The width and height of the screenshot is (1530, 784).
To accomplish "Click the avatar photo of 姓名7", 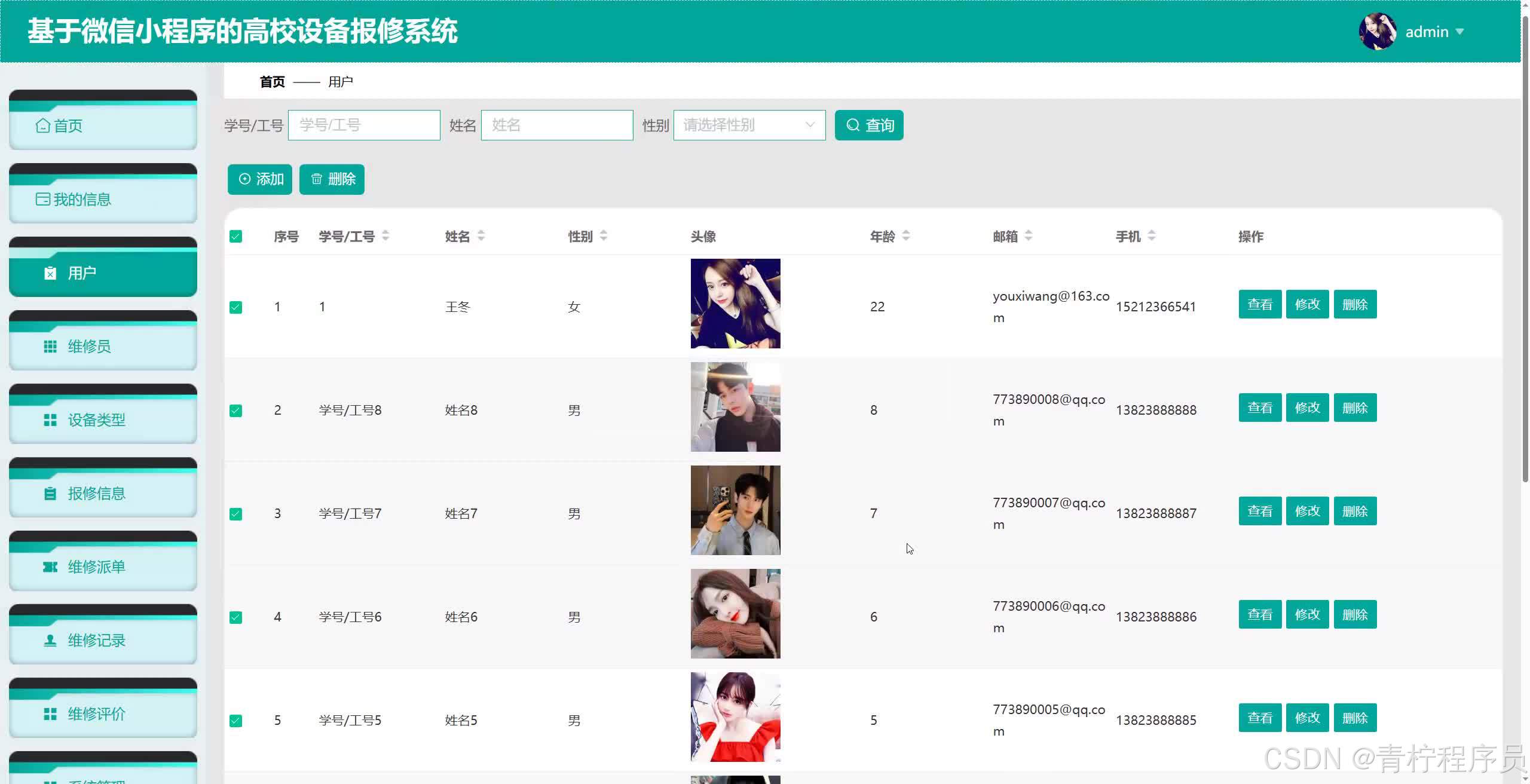I will [x=736, y=510].
